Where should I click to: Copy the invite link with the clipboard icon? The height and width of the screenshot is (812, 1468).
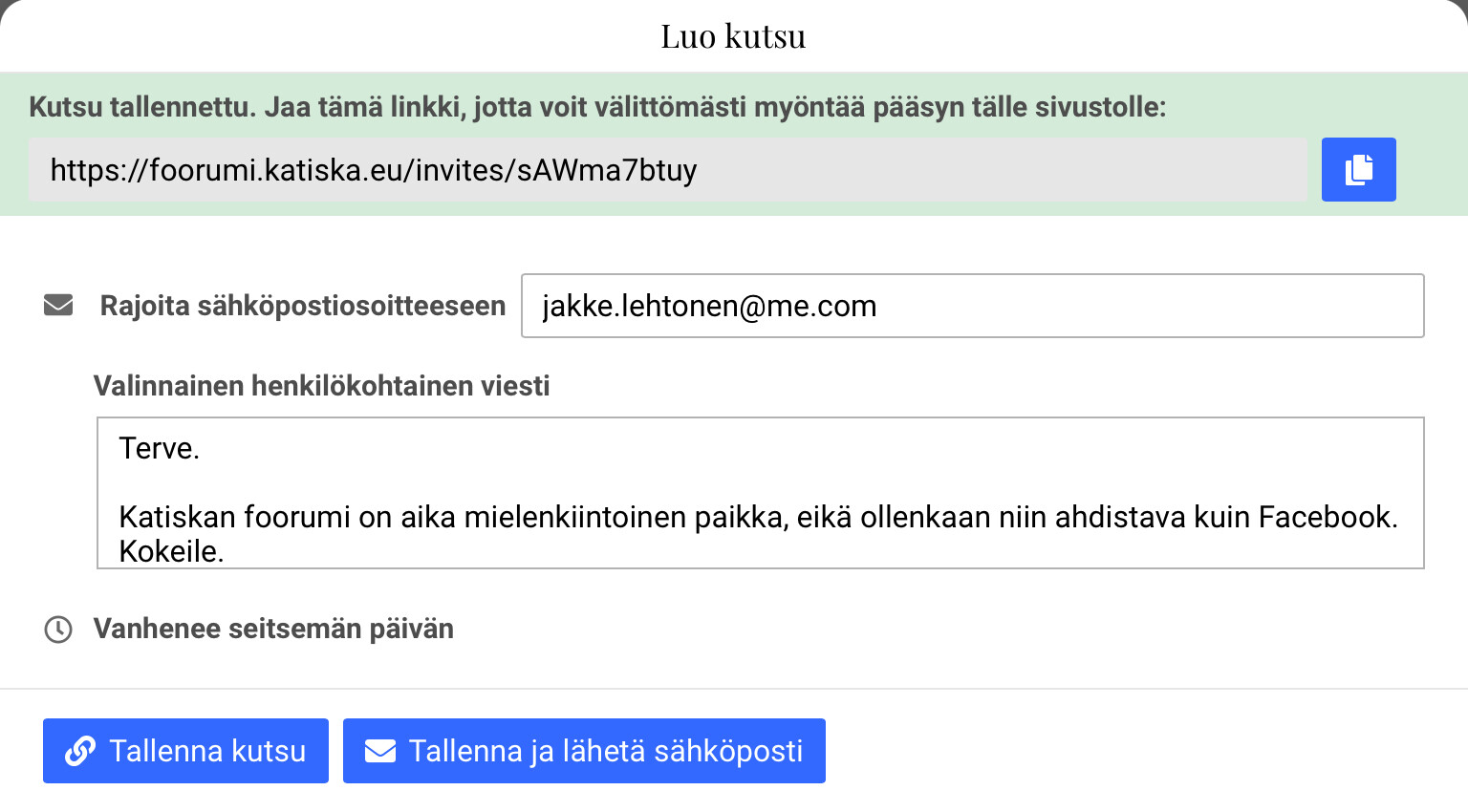click(x=1358, y=170)
